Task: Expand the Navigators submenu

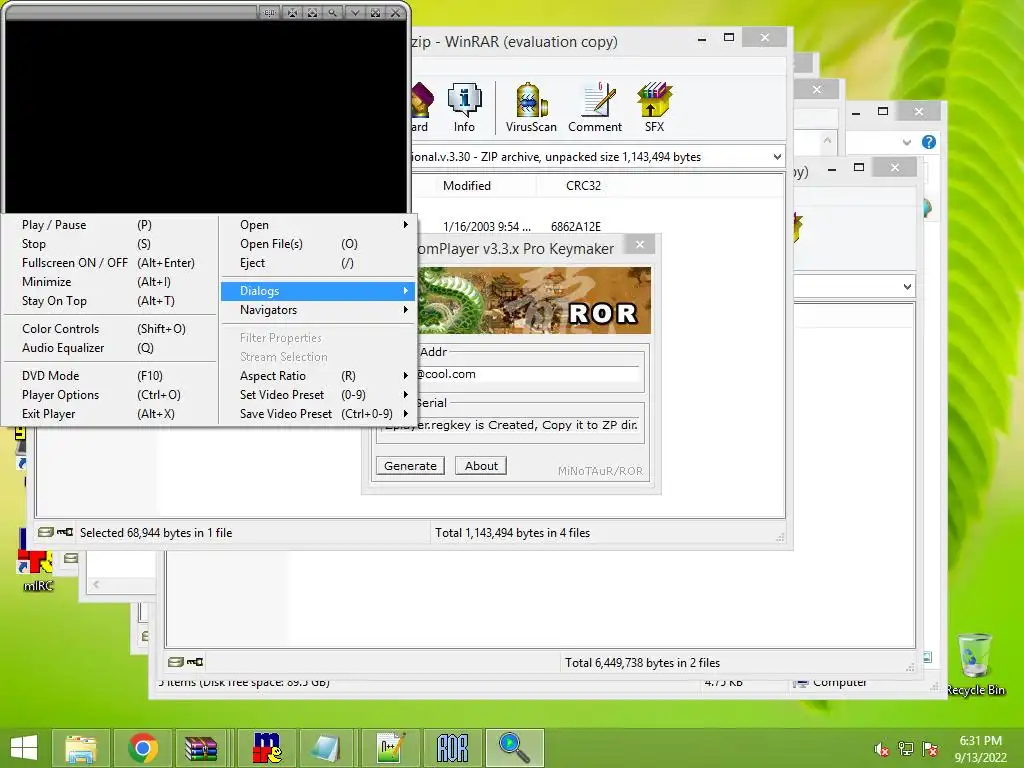Action: tap(317, 310)
